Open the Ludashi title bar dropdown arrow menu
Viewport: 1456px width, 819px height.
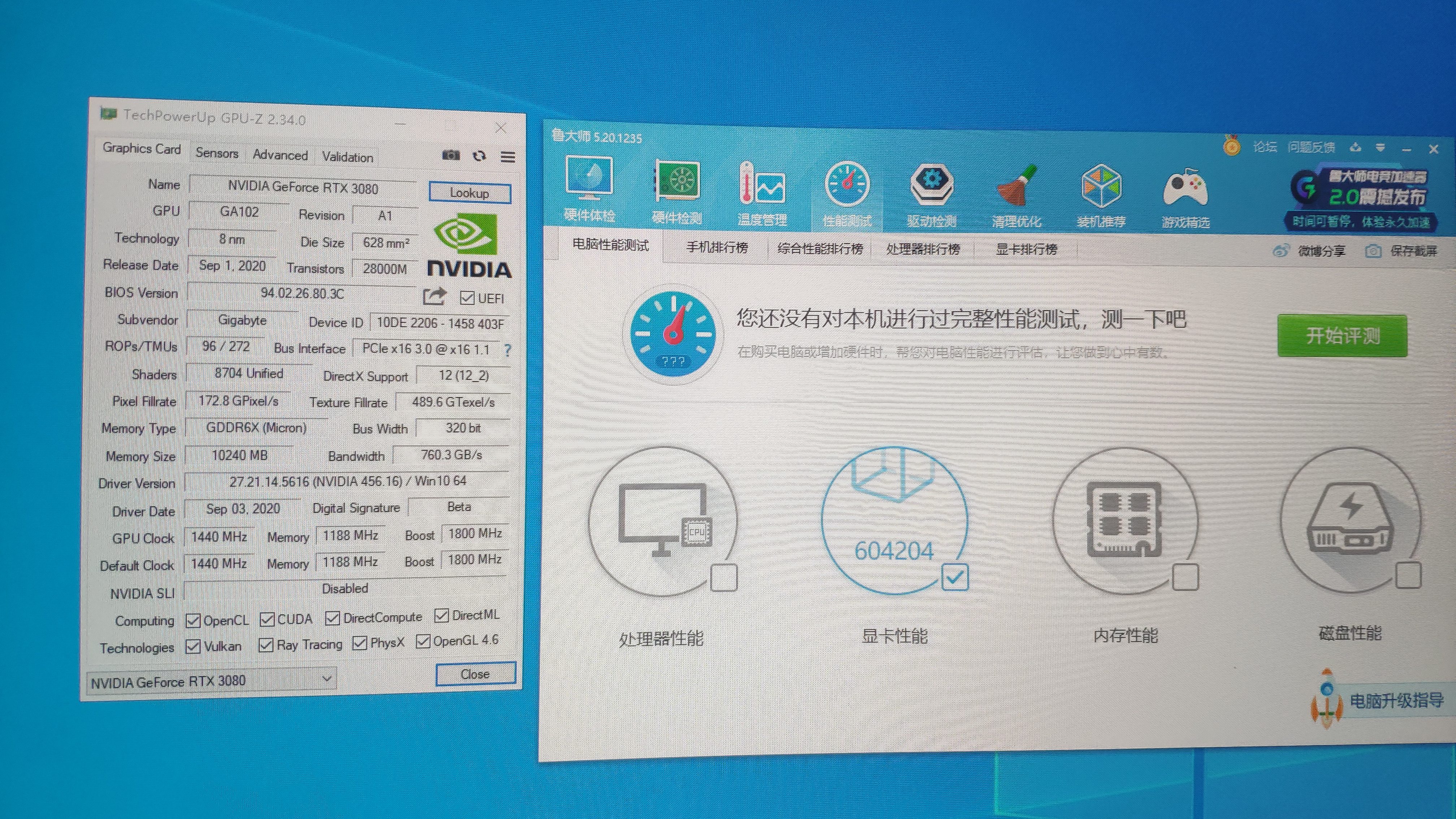(x=1380, y=148)
